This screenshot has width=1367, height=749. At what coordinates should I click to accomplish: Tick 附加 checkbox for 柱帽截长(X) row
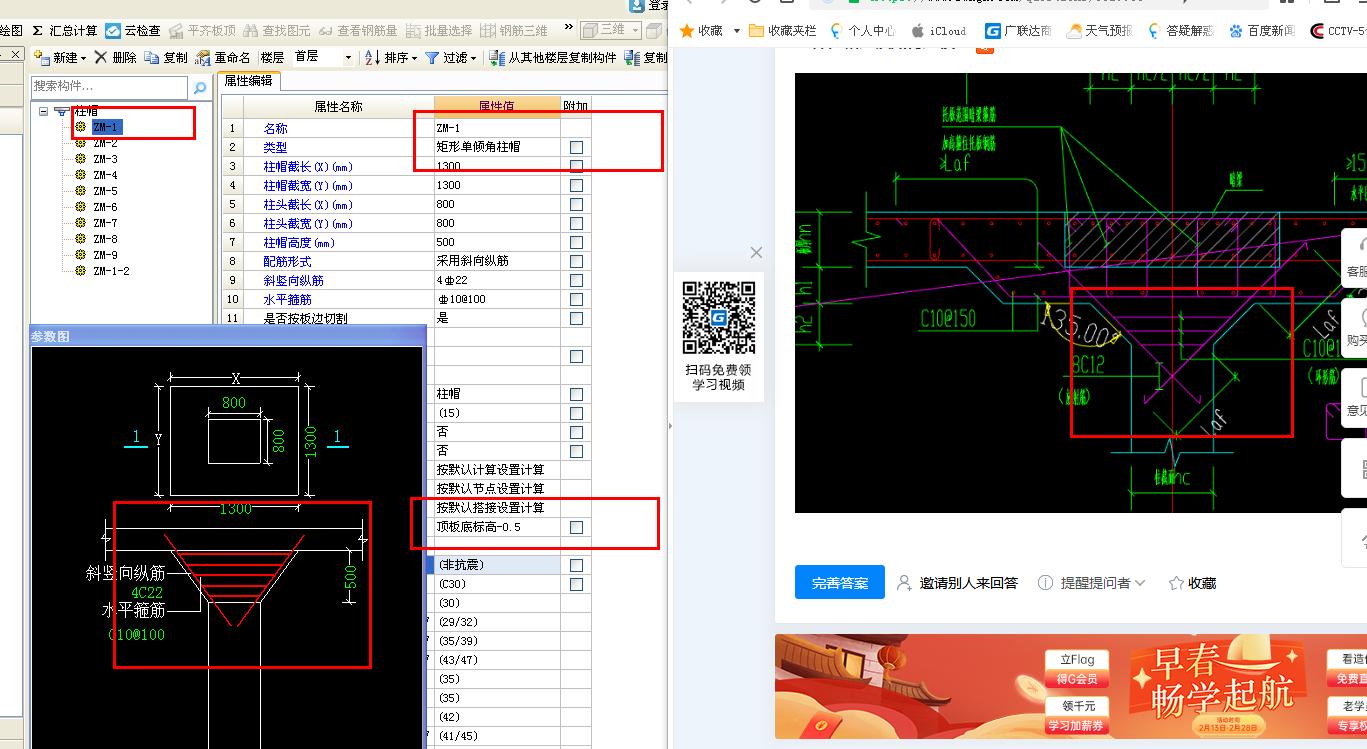tap(576, 166)
